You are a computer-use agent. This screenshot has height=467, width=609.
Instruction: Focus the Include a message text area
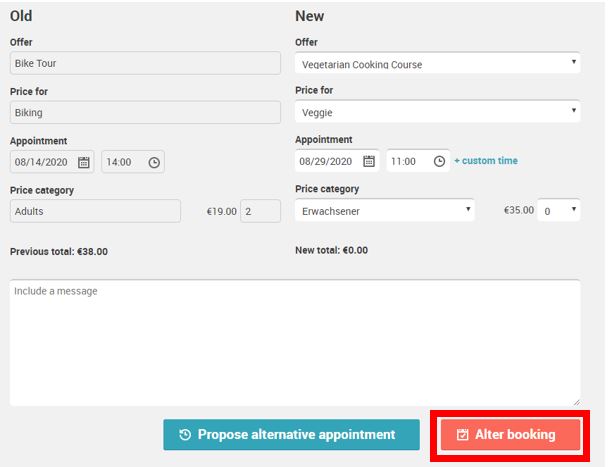point(295,343)
